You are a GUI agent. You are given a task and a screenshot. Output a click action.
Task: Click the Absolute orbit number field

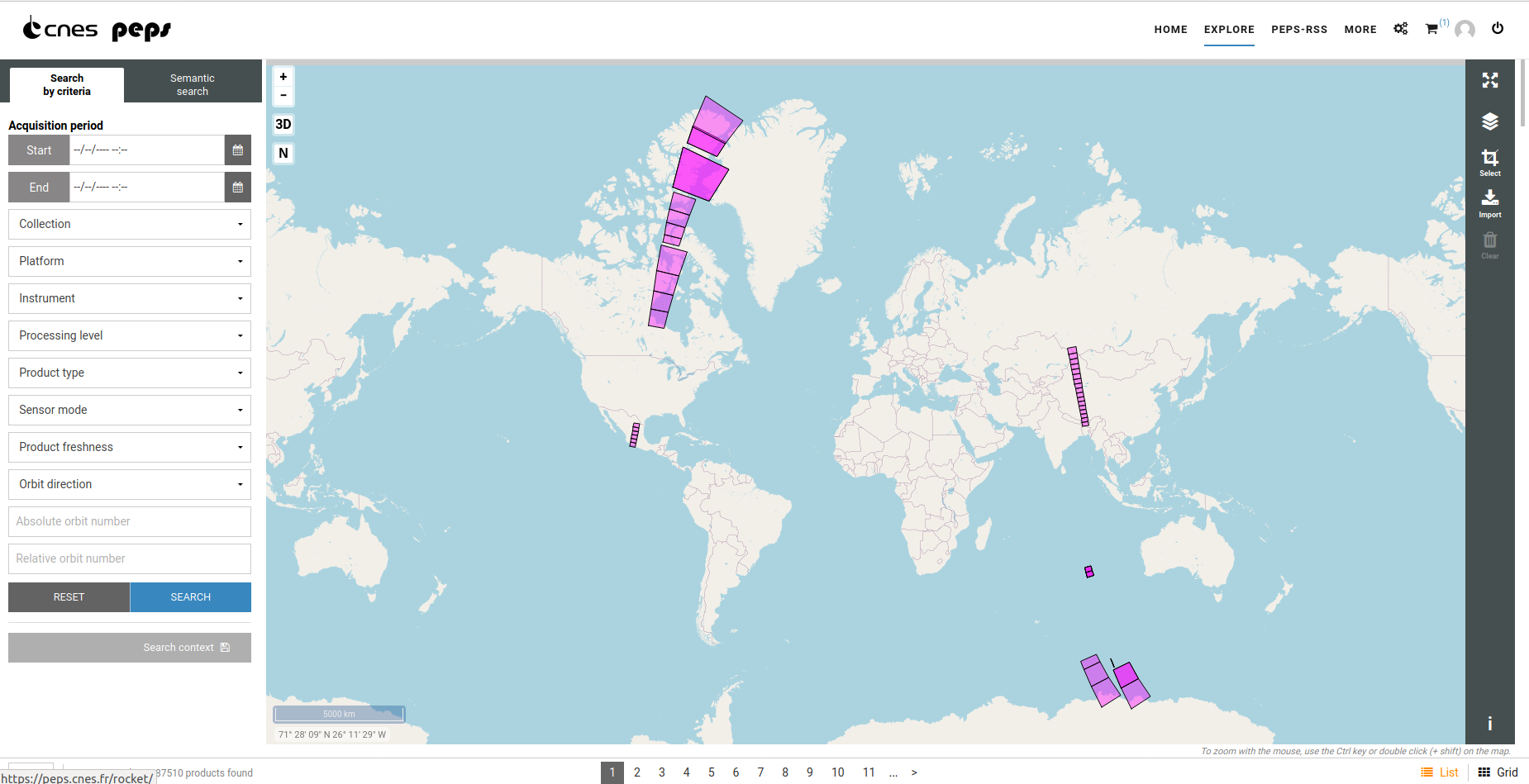pyautogui.click(x=130, y=521)
